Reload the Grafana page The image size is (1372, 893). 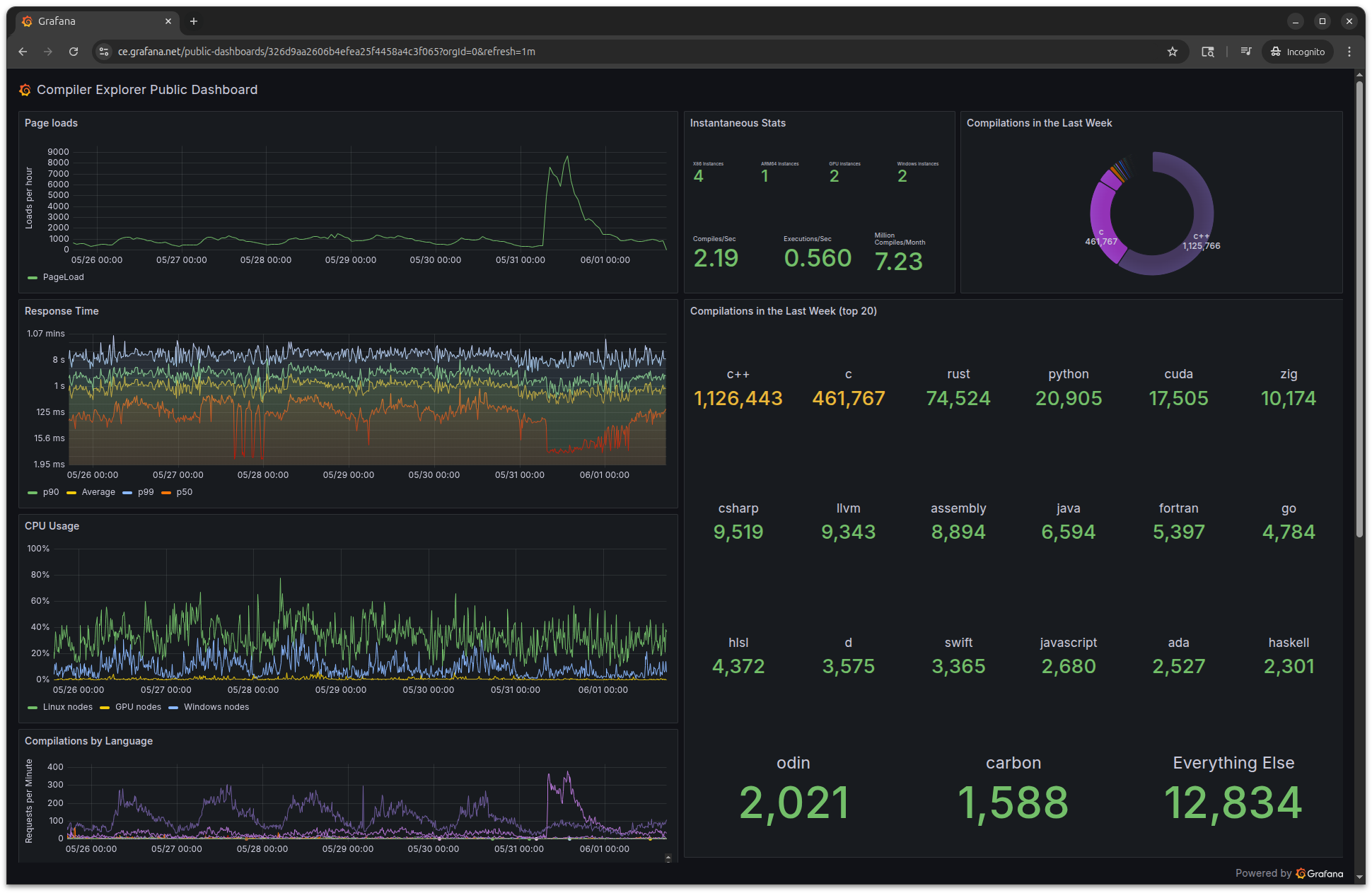point(74,52)
